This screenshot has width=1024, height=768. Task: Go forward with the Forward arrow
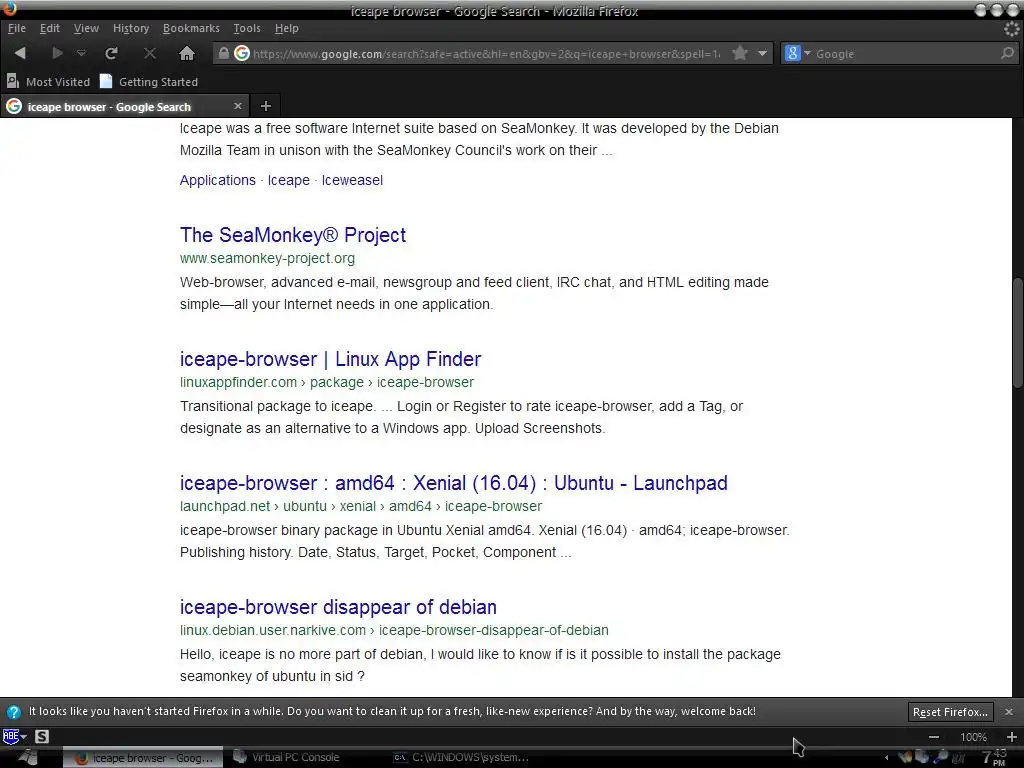tap(57, 54)
